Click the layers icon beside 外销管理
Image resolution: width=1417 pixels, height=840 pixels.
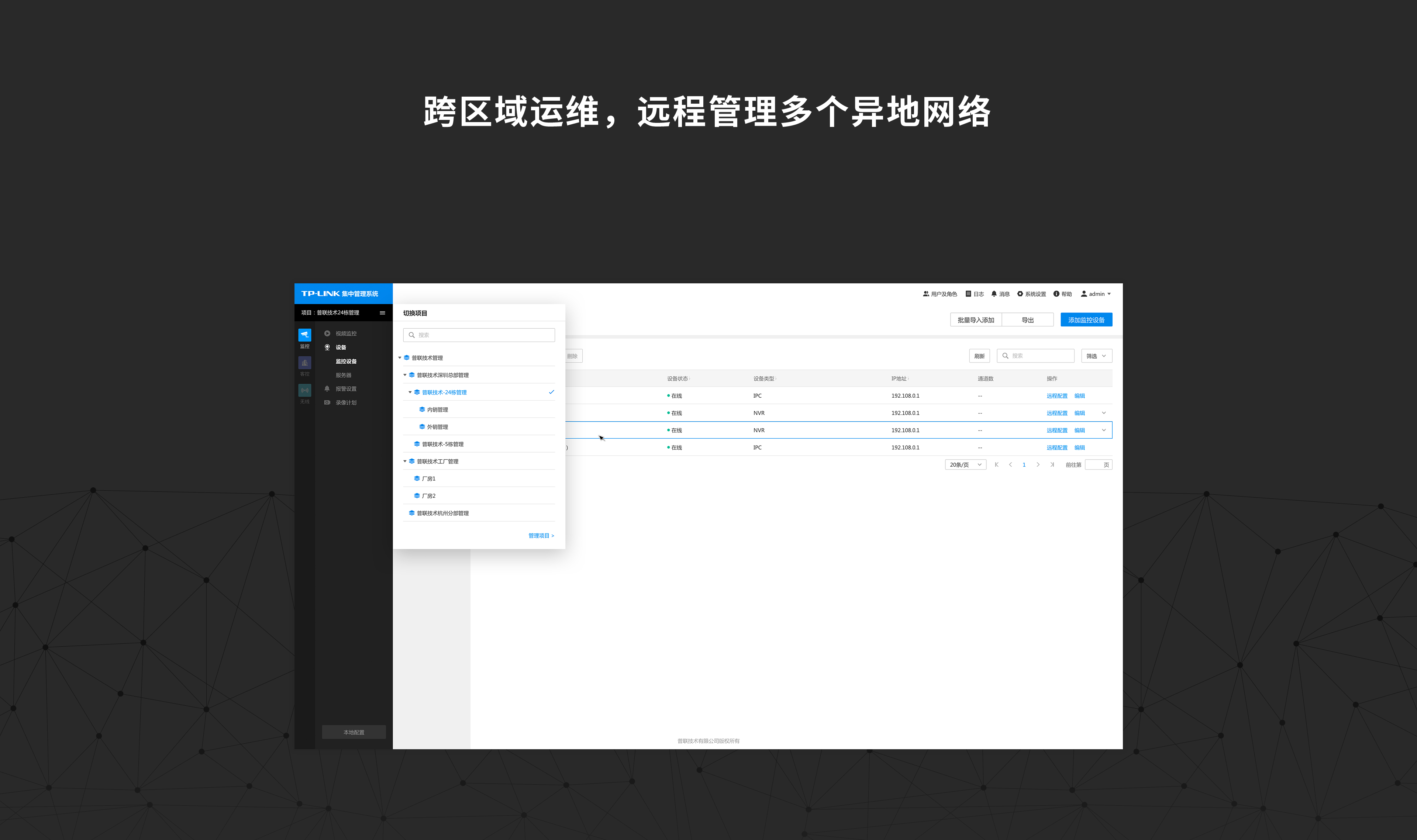pos(422,427)
